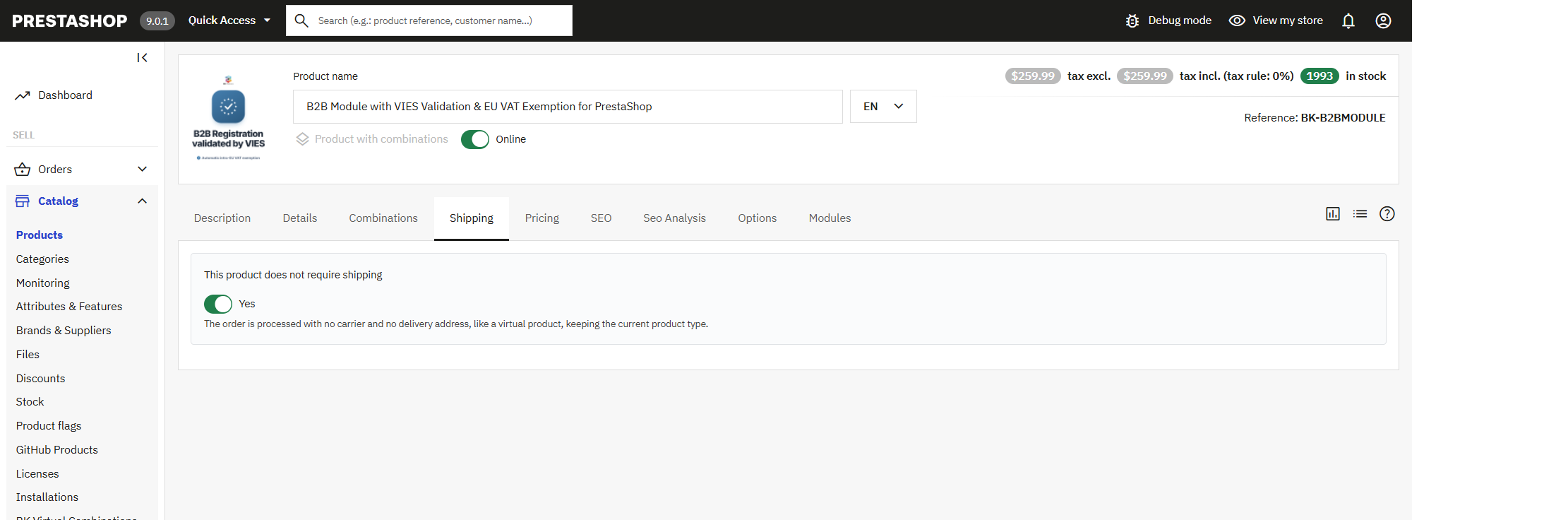Open the EN language selector
This screenshot has width=1568, height=520.
coord(883,107)
